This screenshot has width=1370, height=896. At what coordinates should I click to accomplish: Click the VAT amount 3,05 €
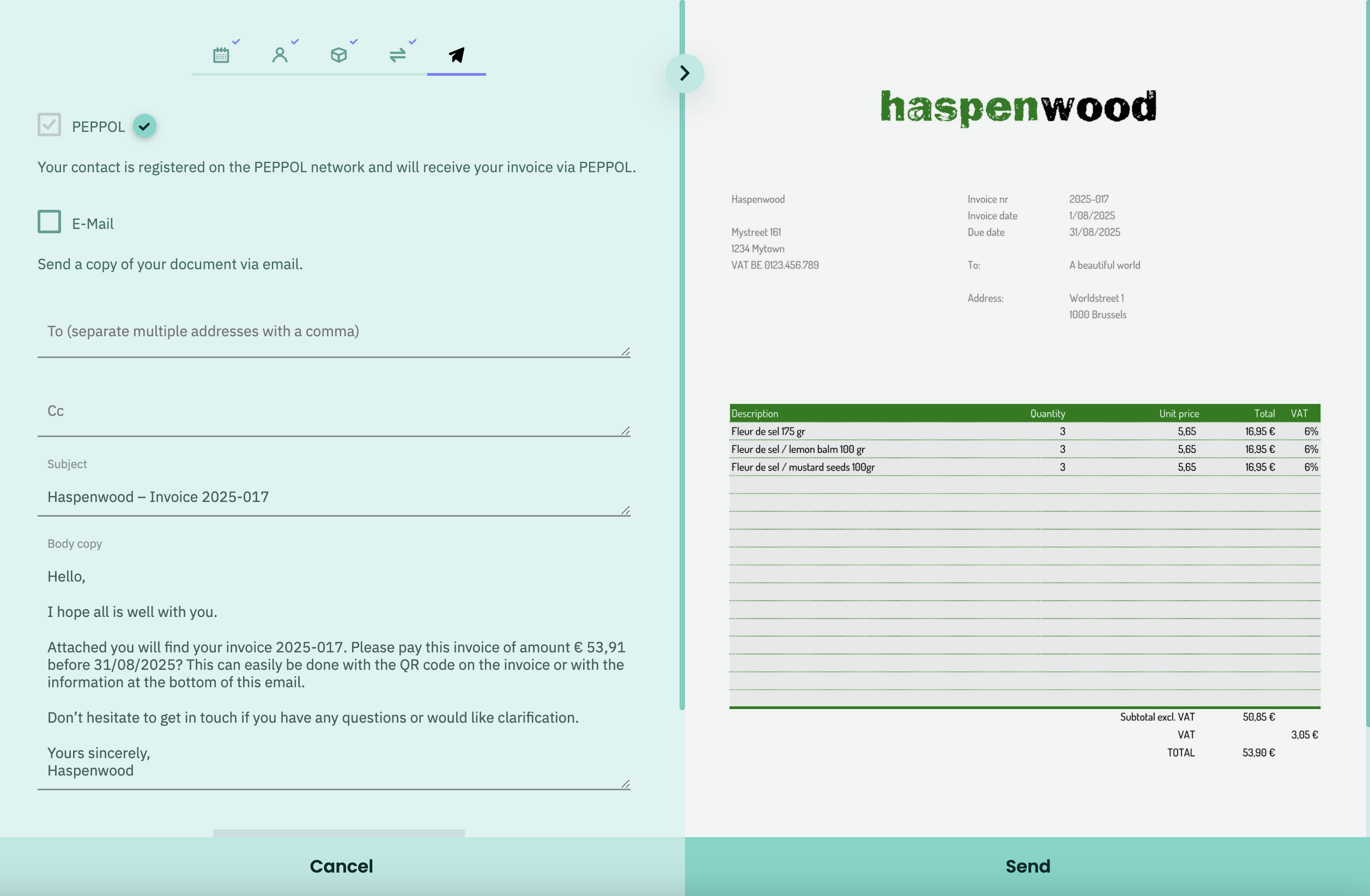pyautogui.click(x=1305, y=735)
